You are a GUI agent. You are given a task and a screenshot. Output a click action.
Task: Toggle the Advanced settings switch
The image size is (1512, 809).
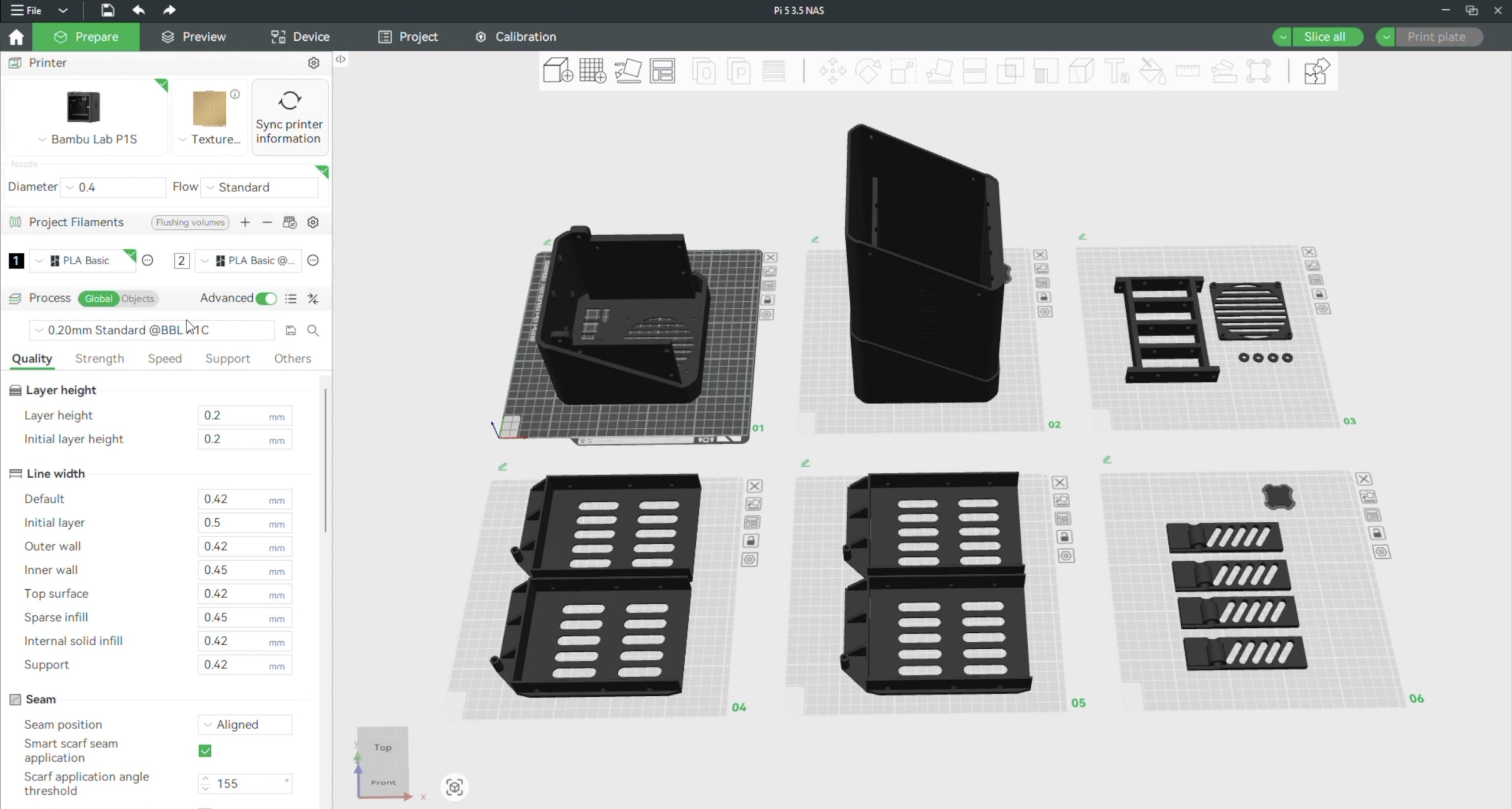coord(266,298)
